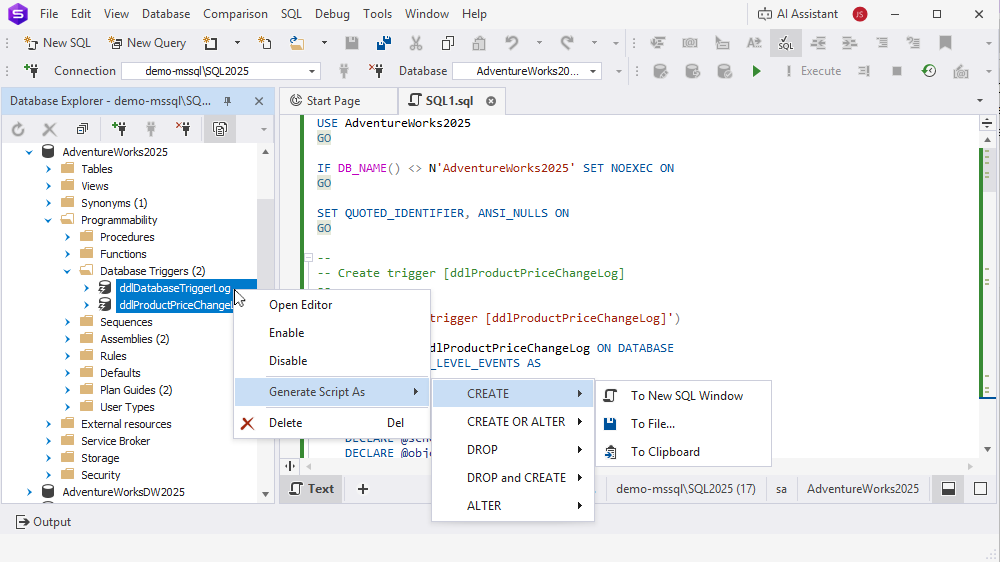Click the New Connection plug icon in explorer
Screen dimensions: 1000x562
pyautogui.click(x=119, y=129)
